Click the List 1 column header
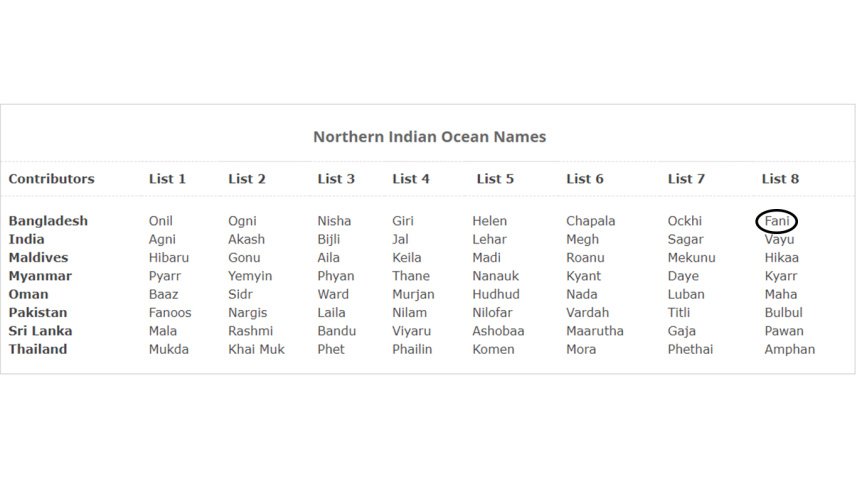The width and height of the screenshot is (857, 482). click(x=167, y=179)
